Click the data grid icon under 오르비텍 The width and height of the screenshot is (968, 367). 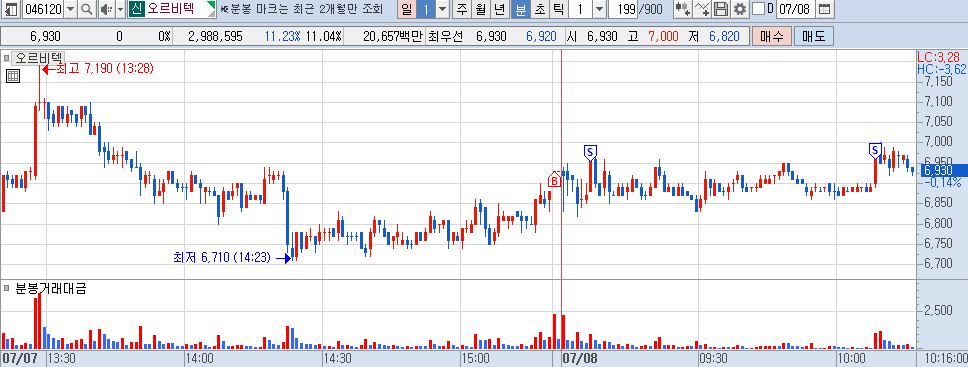13,76
